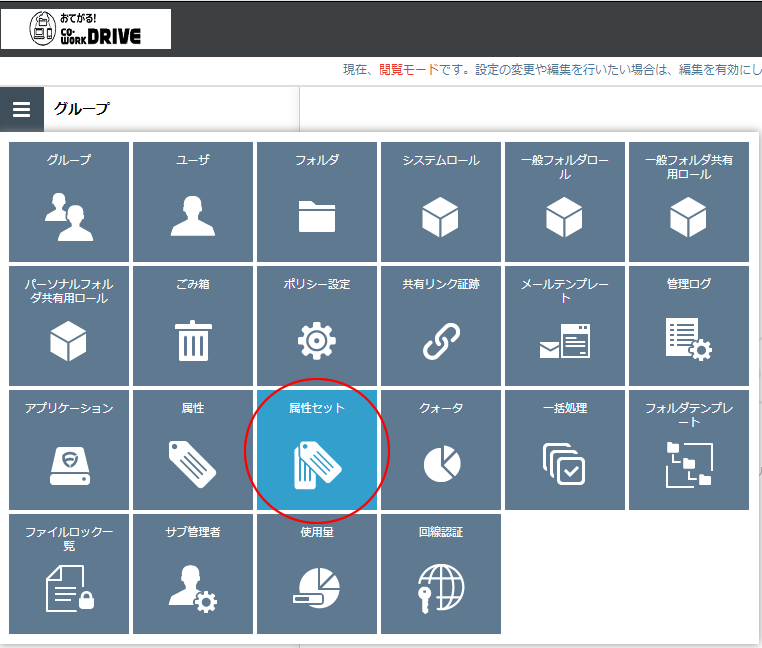Open the 一般フォルダロール tile
The width and height of the screenshot is (762, 648).
coord(565,202)
